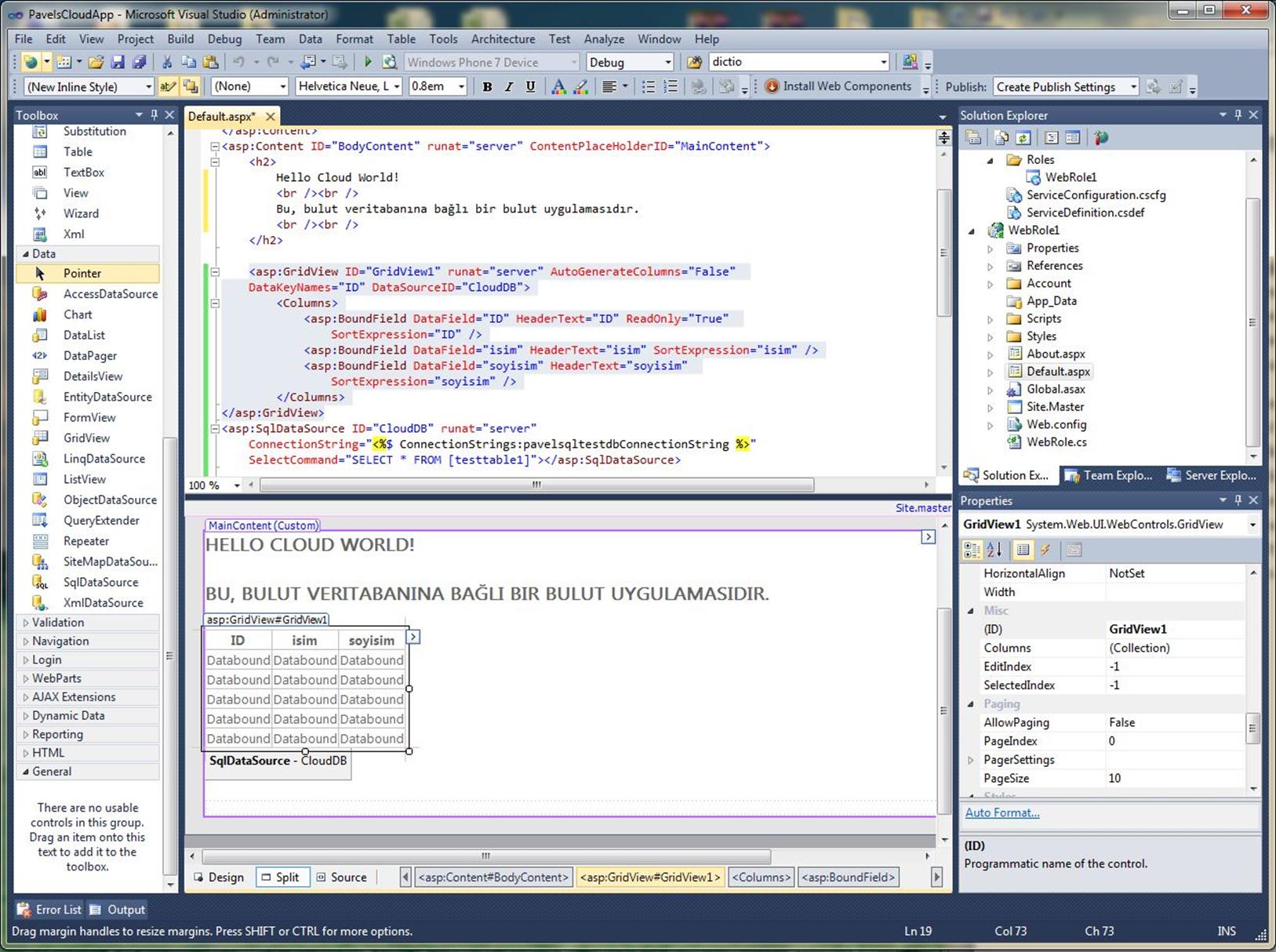Click View Designer icon in Solution Explorer
This screenshot has height=952, width=1276.
1073,138
